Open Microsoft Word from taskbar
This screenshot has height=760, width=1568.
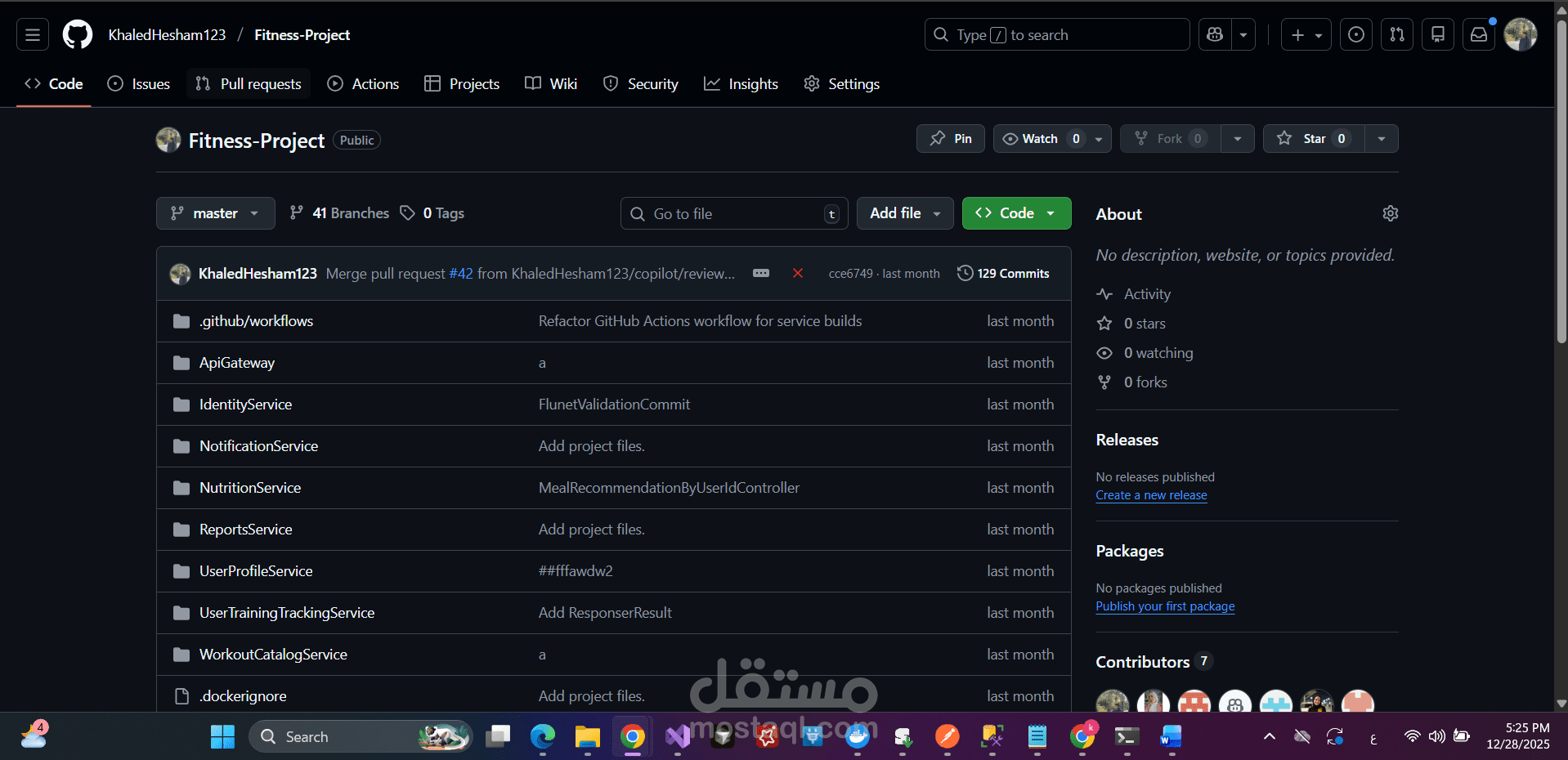pos(1171,736)
